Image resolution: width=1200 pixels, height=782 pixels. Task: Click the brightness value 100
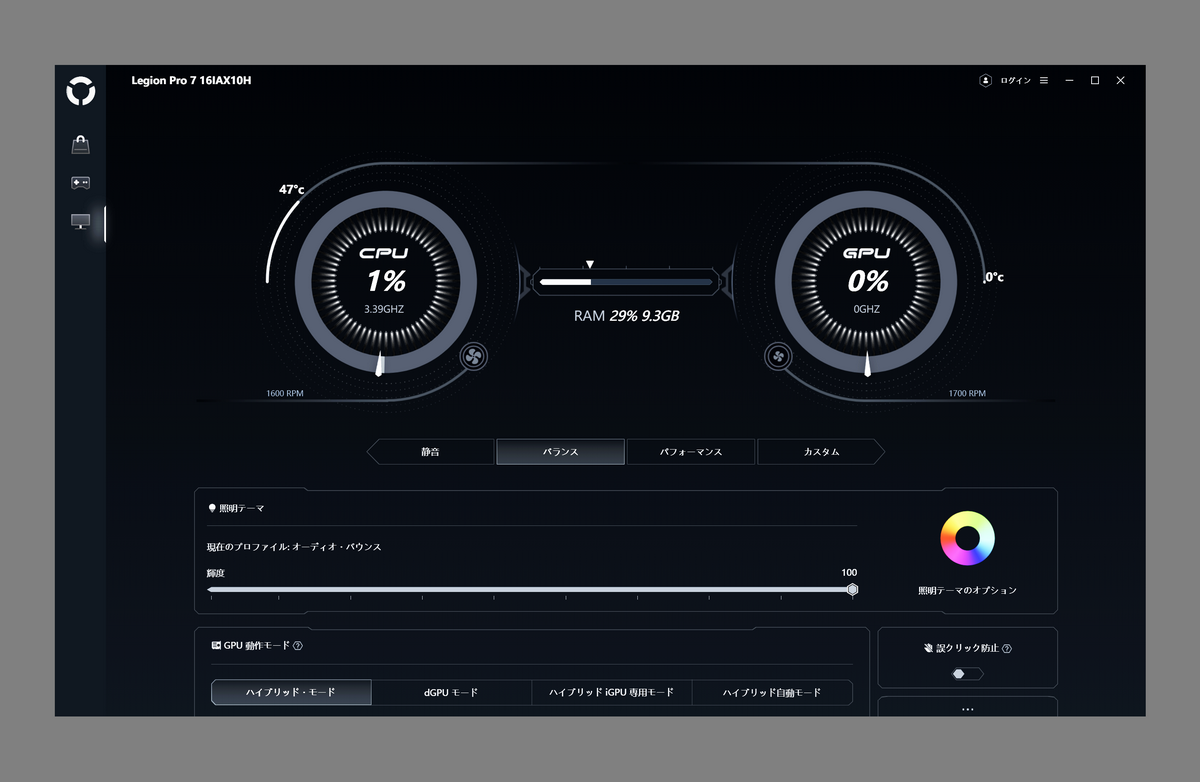point(849,573)
